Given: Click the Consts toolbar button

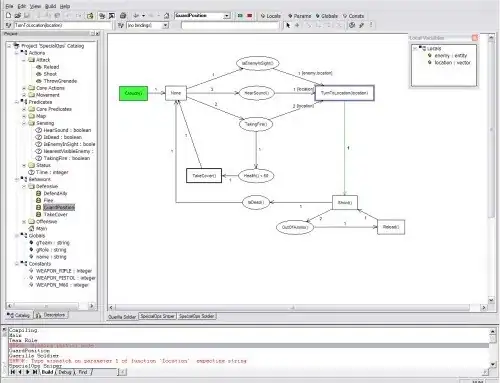Looking at the screenshot, I should tap(353, 16).
